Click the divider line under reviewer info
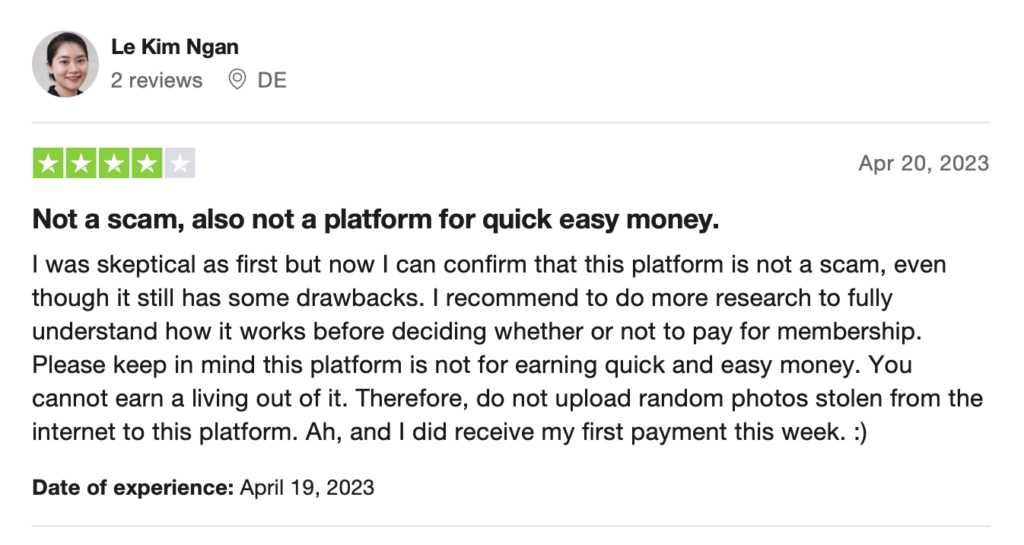Image resolution: width=1024 pixels, height=545 pixels. [511, 122]
